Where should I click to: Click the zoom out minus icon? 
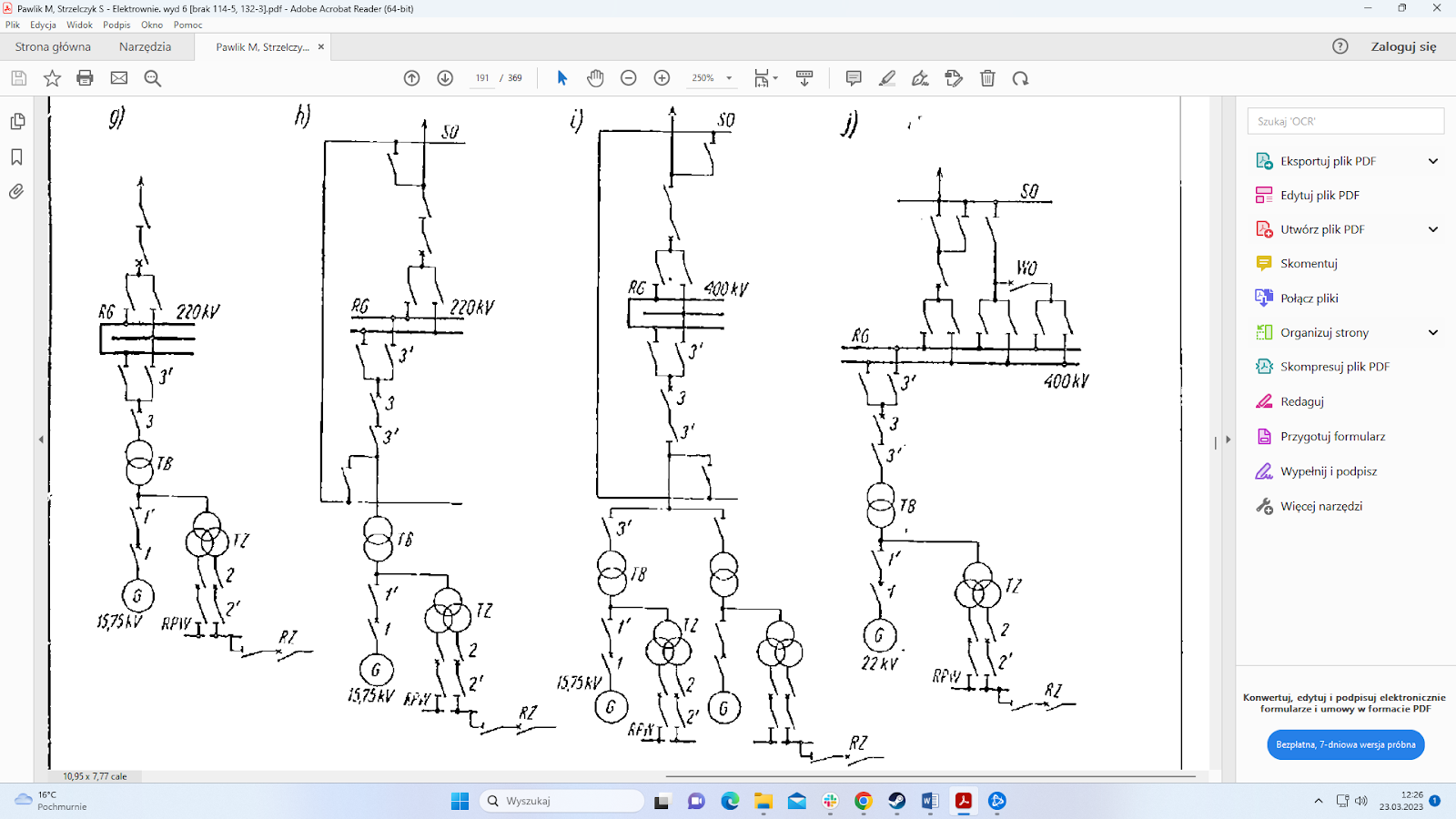[x=628, y=78]
